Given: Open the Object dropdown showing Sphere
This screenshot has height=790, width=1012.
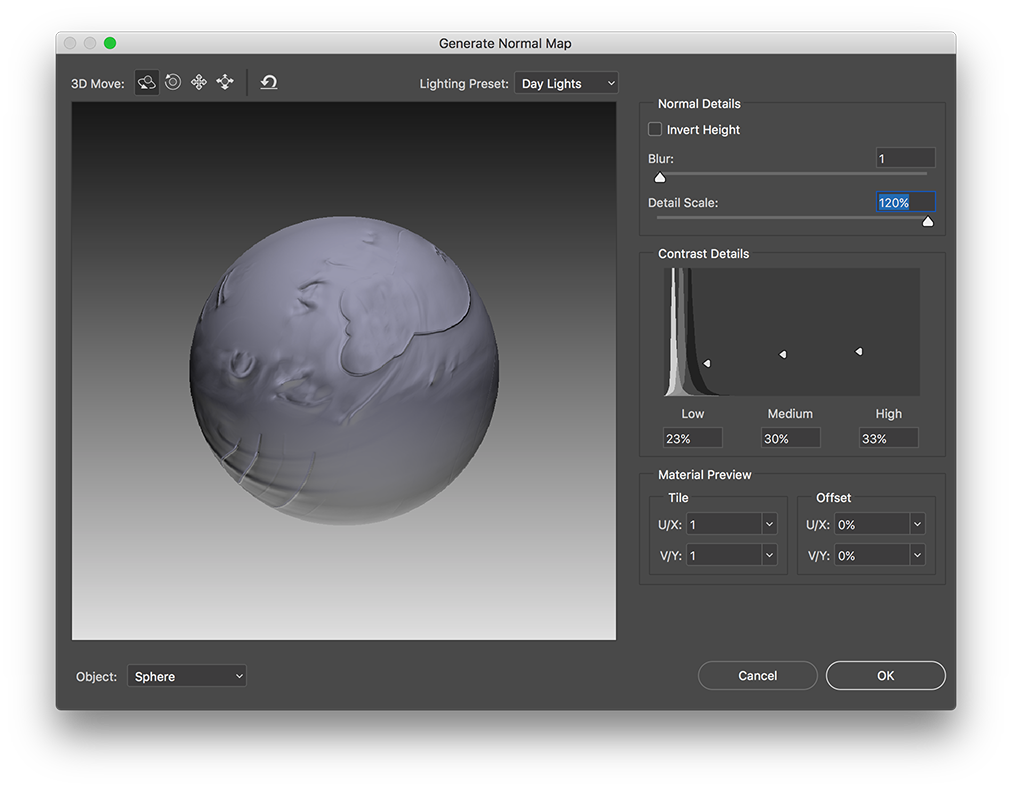Looking at the screenshot, I should [186, 676].
